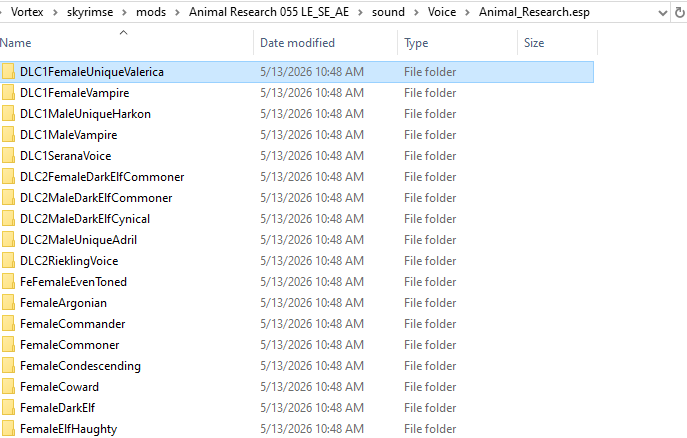This screenshot has width=687, height=438.
Task: Select FemaleCommoner folder name
Action: tap(70, 345)
